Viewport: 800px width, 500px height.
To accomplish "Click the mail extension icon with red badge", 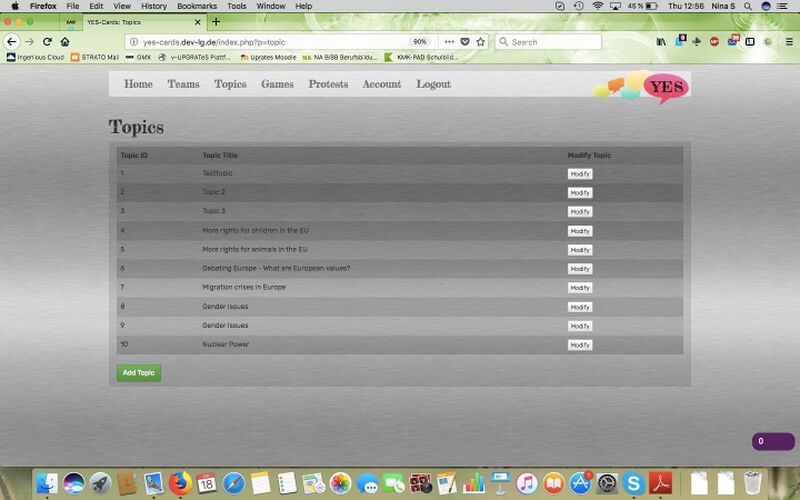I will (x=733, y=41).
